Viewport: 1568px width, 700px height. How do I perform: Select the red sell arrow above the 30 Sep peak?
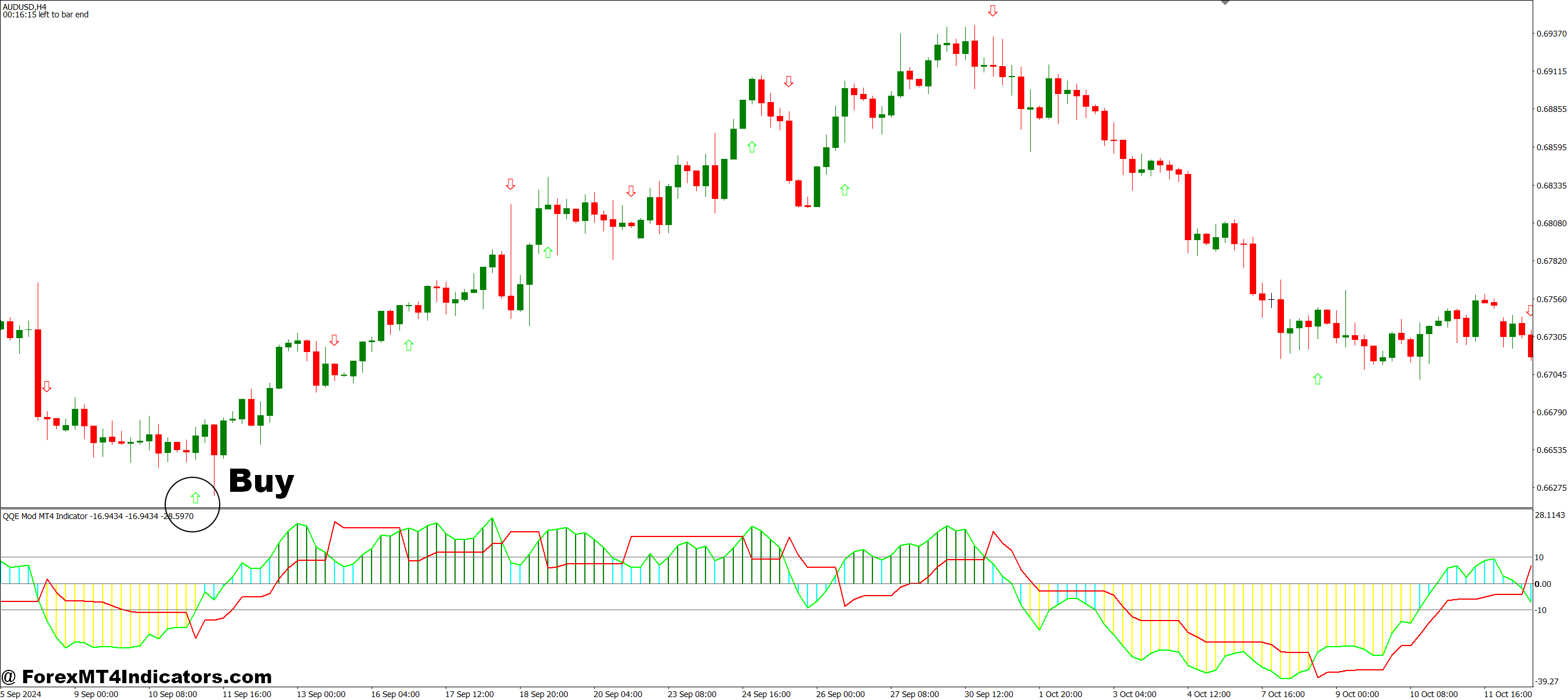pos(992,10)
